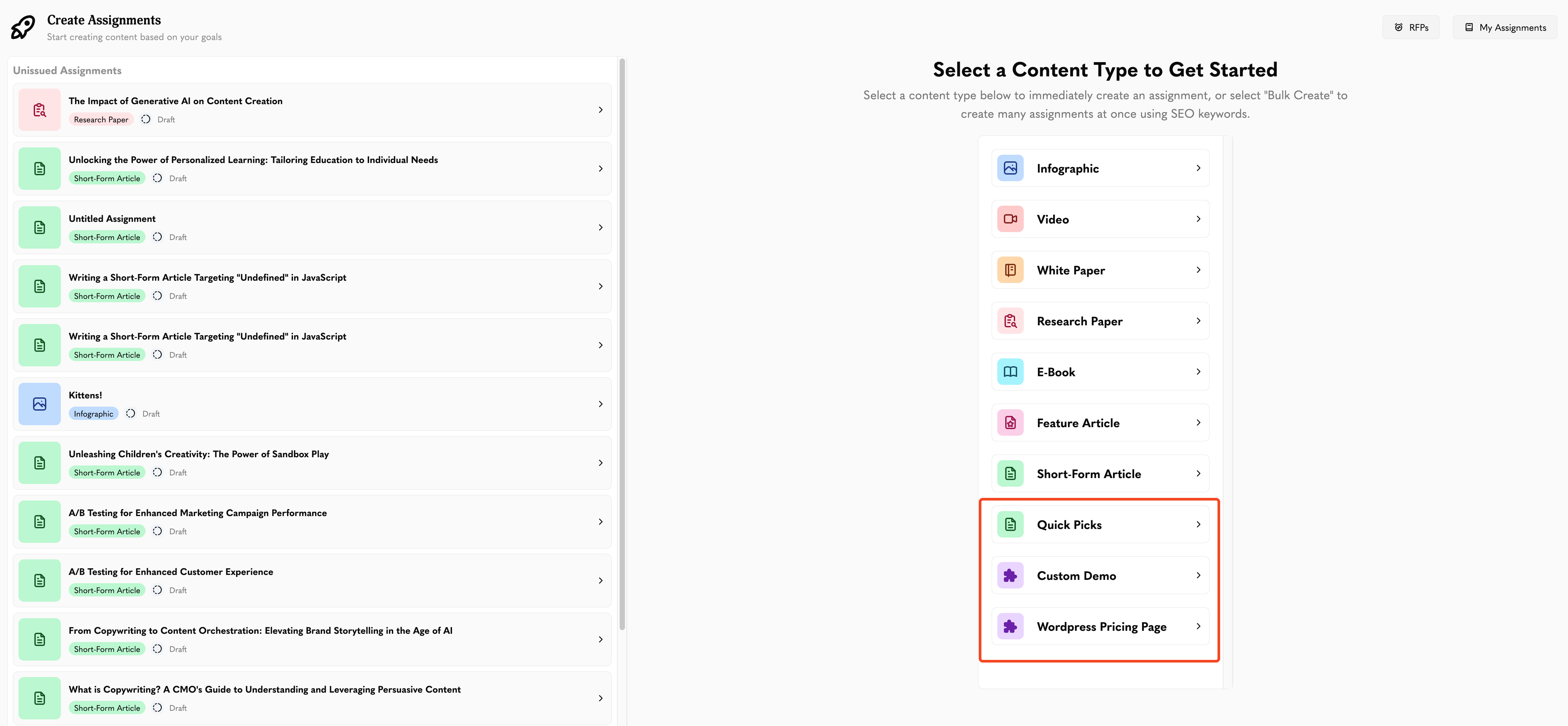The image size is (1568, 726).
Task: Open Untitled Assignment using its chevron
Action: pyautogui.click(x=600, y=227)
